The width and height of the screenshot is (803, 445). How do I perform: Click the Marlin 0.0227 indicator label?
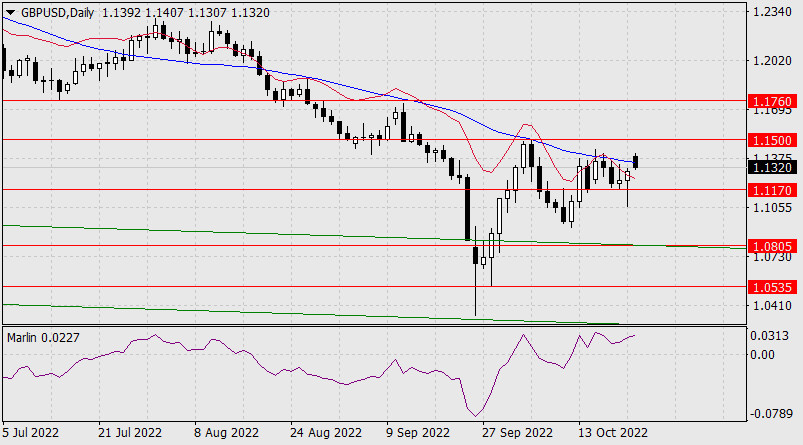coord(43,337)
